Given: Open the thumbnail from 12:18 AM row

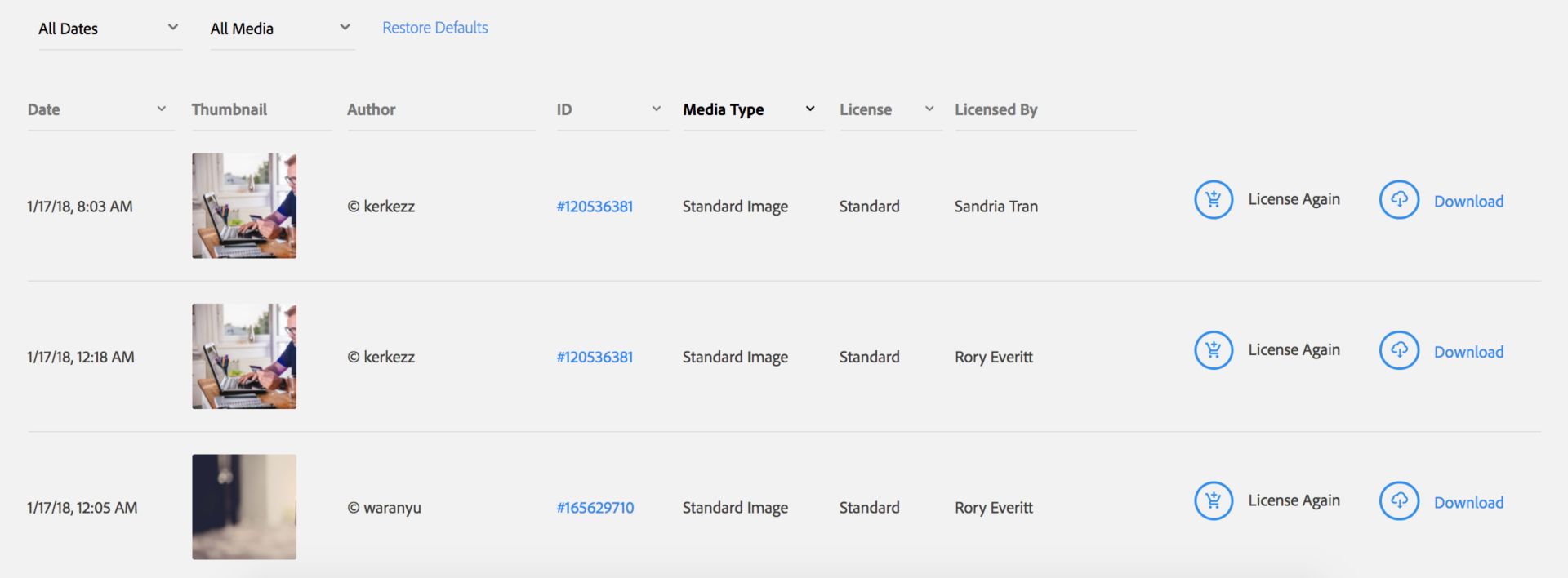Looking at the screenshot, I should tap(244, 357).
